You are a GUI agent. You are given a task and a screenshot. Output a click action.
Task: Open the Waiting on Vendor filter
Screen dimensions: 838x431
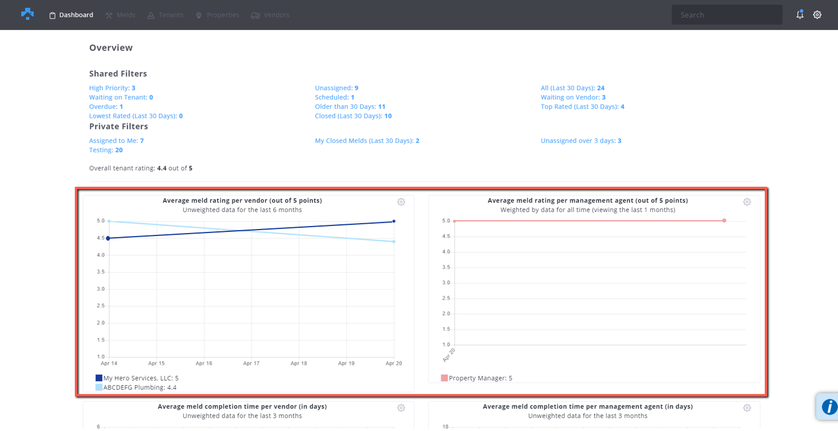click(x=573, y=97)
